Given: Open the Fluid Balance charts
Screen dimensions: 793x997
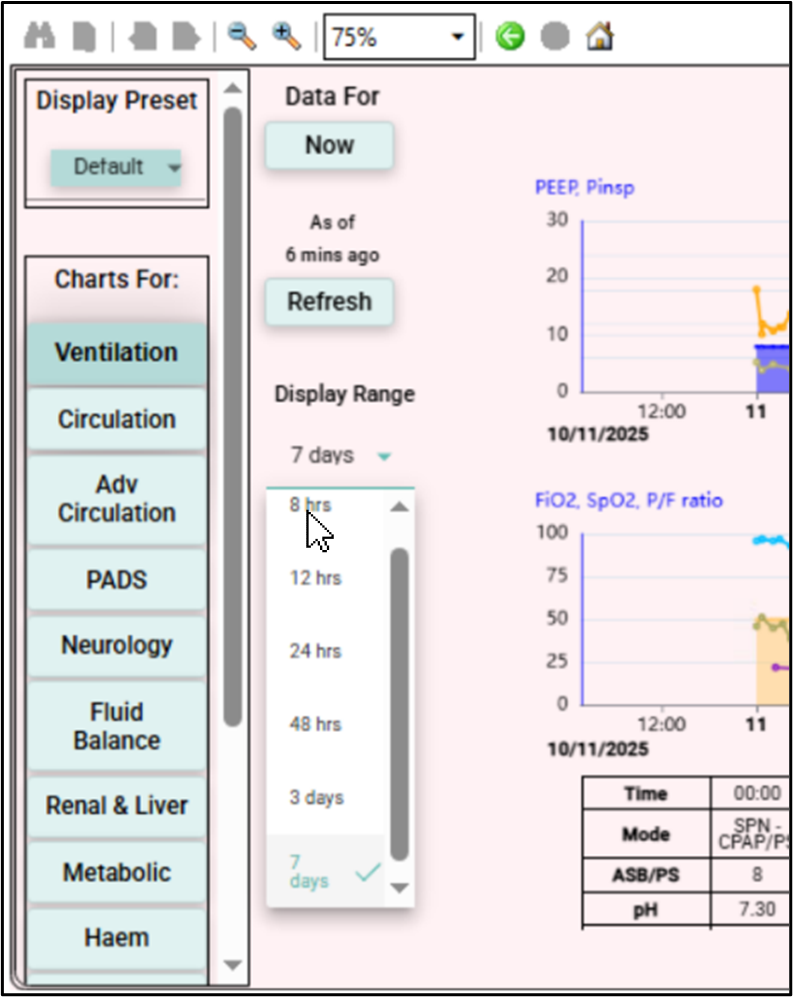Looking at the screenshot, I should point(117,726).
